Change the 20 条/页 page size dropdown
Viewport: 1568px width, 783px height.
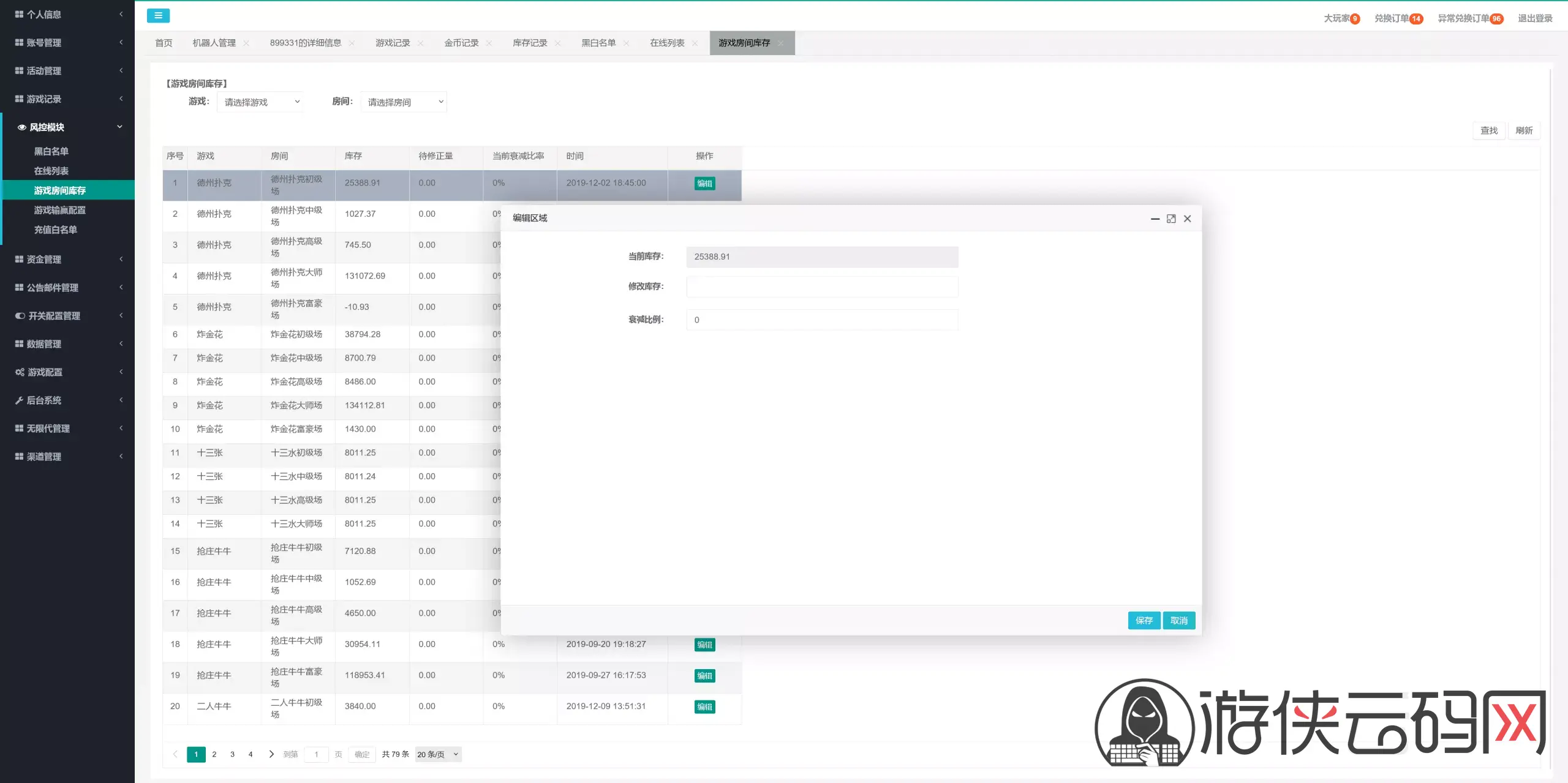438,754
